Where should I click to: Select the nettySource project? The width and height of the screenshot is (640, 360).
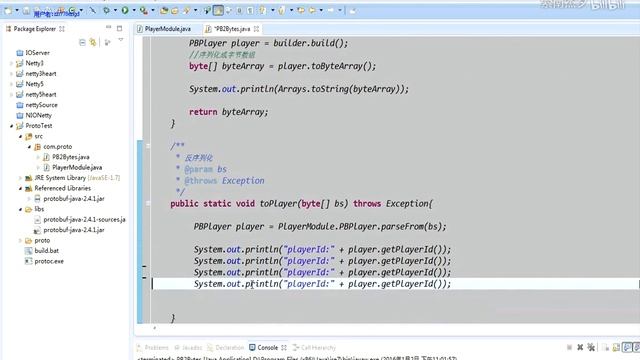[x=37, y=105]
